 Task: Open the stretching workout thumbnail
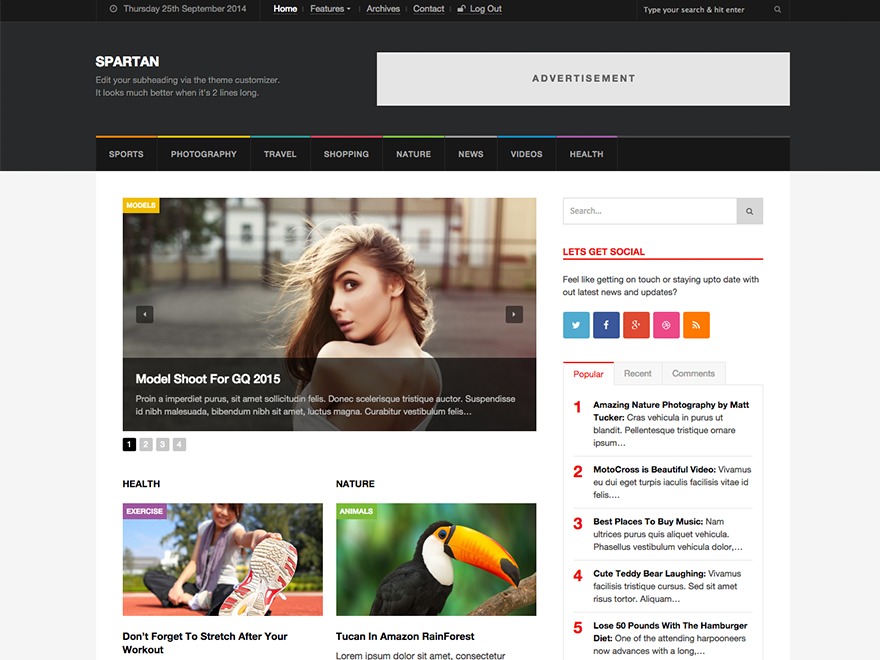coord(223,560)
